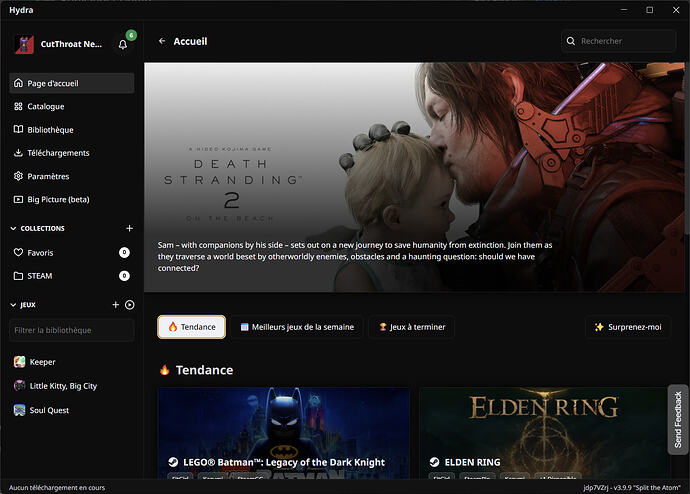Open the Téléchargements section
Image resolution: width=690 pixels, height=494 pixels.
72,153
